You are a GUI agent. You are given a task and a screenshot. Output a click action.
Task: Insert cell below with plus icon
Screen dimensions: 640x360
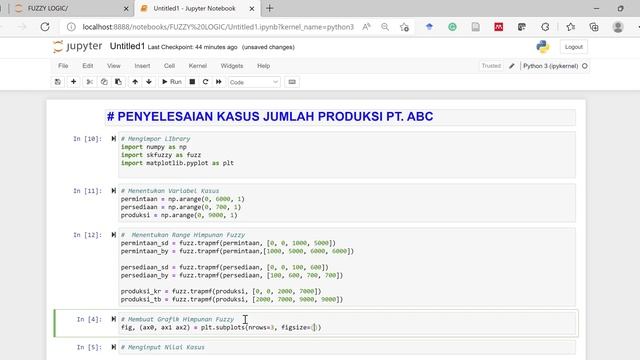click(x=73, y=82)
